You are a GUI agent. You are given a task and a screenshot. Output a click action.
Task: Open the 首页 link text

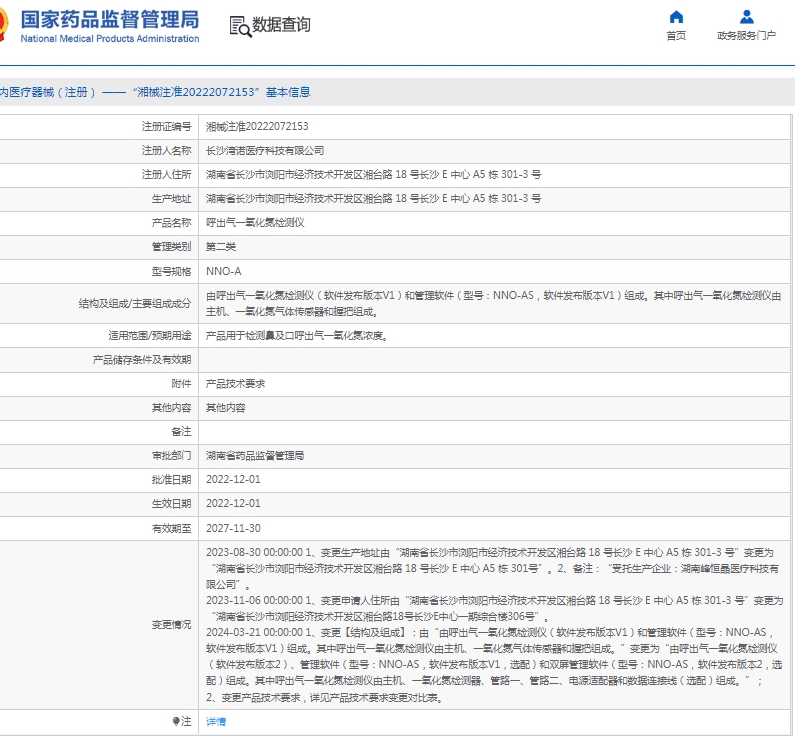point(676,36)
